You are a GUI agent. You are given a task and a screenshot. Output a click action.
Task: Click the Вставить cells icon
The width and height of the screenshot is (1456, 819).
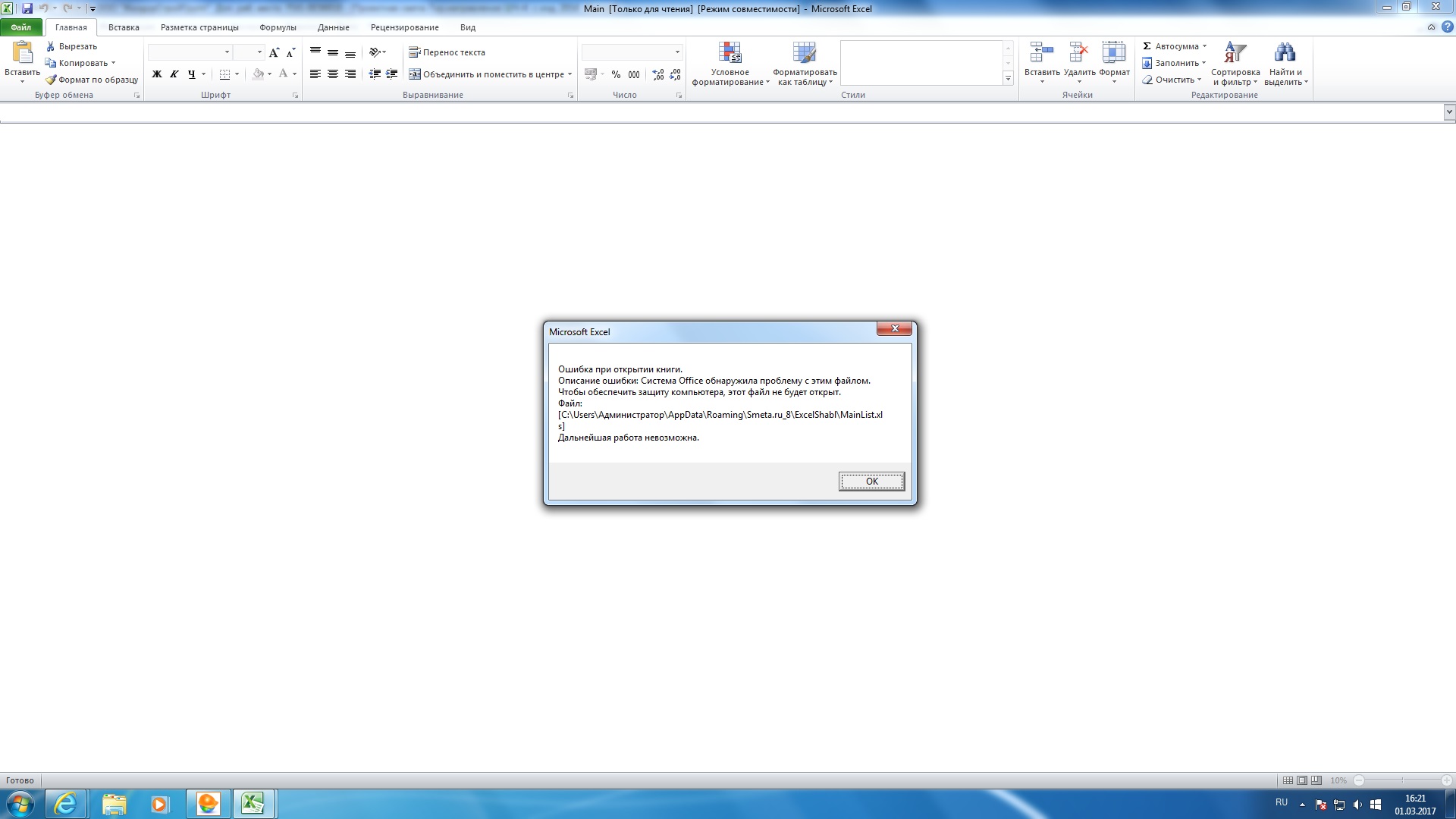click(1042, 53)
